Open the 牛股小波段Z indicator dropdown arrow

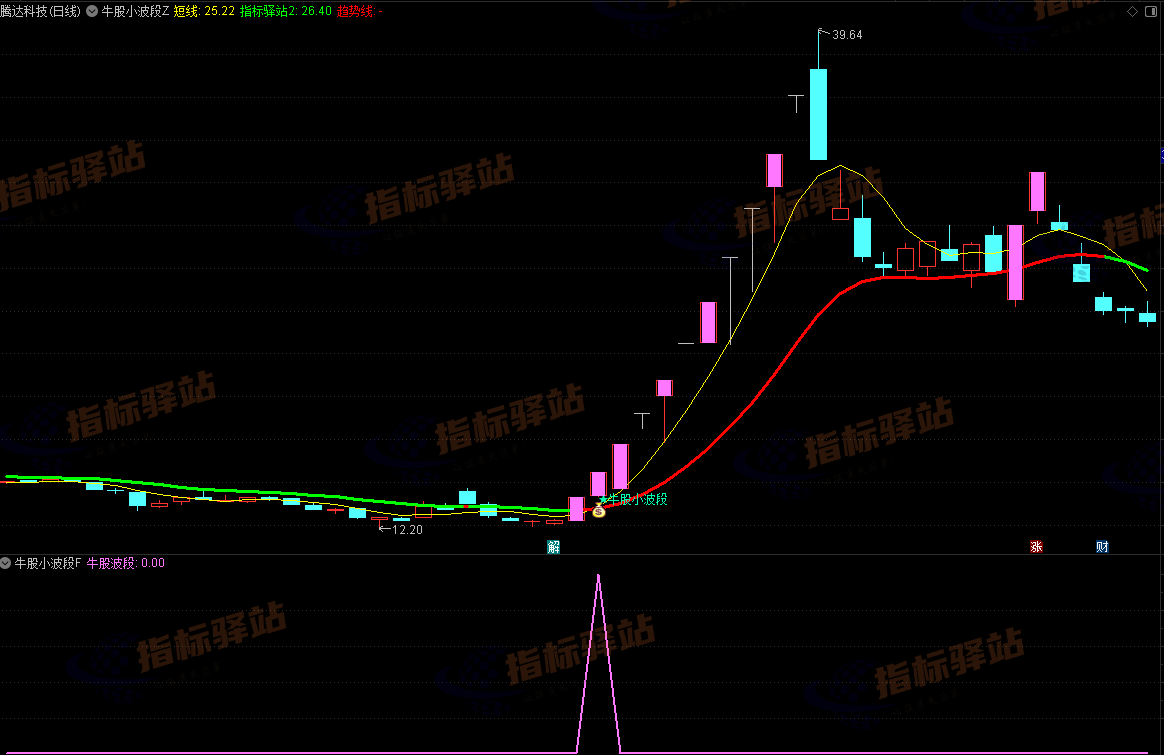point(92,11)
